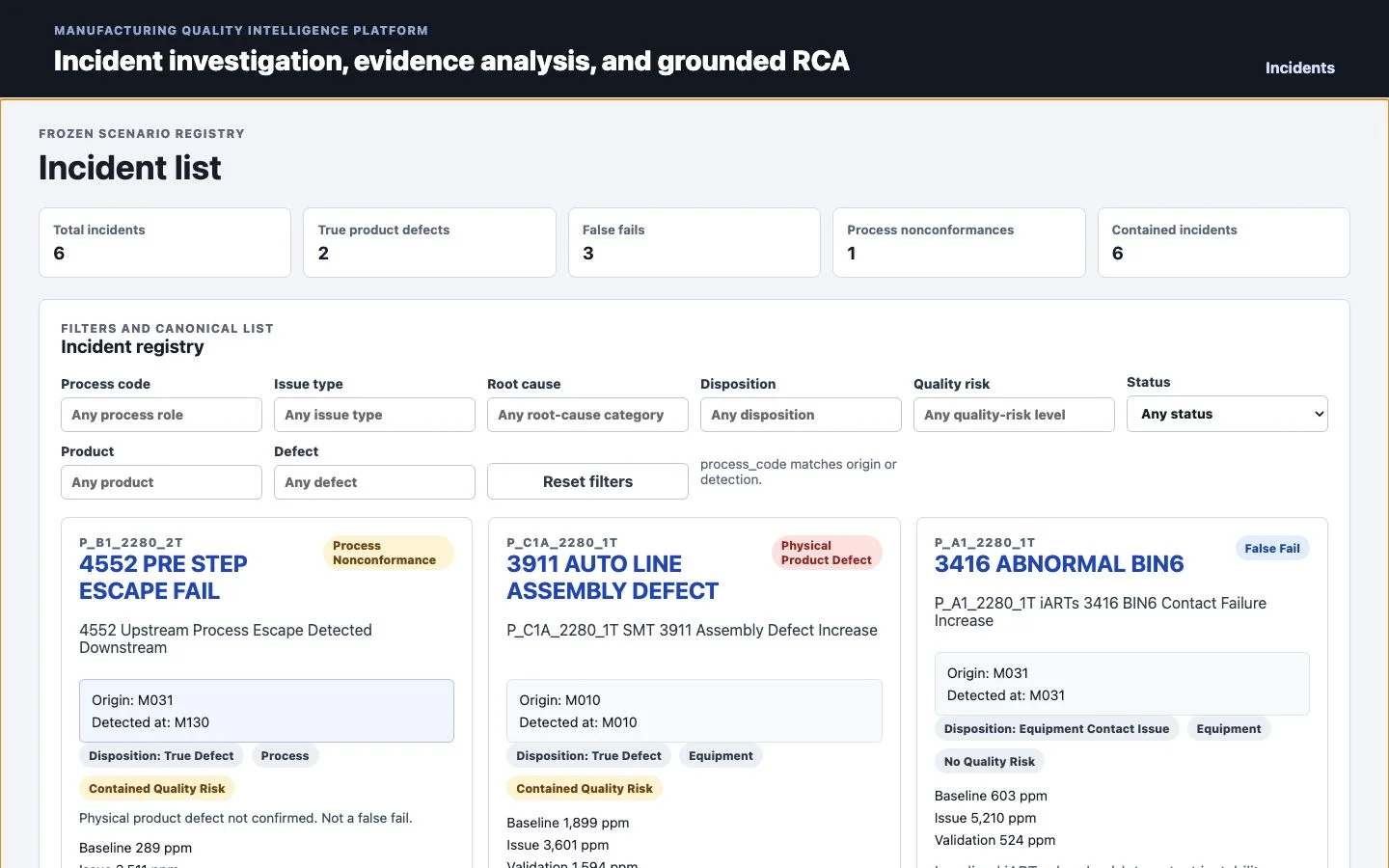Viewport: 1389px width, 868px height.
Task: Click Disposition: True Defect tag on 3911 card
Action: tap(588, 756)
